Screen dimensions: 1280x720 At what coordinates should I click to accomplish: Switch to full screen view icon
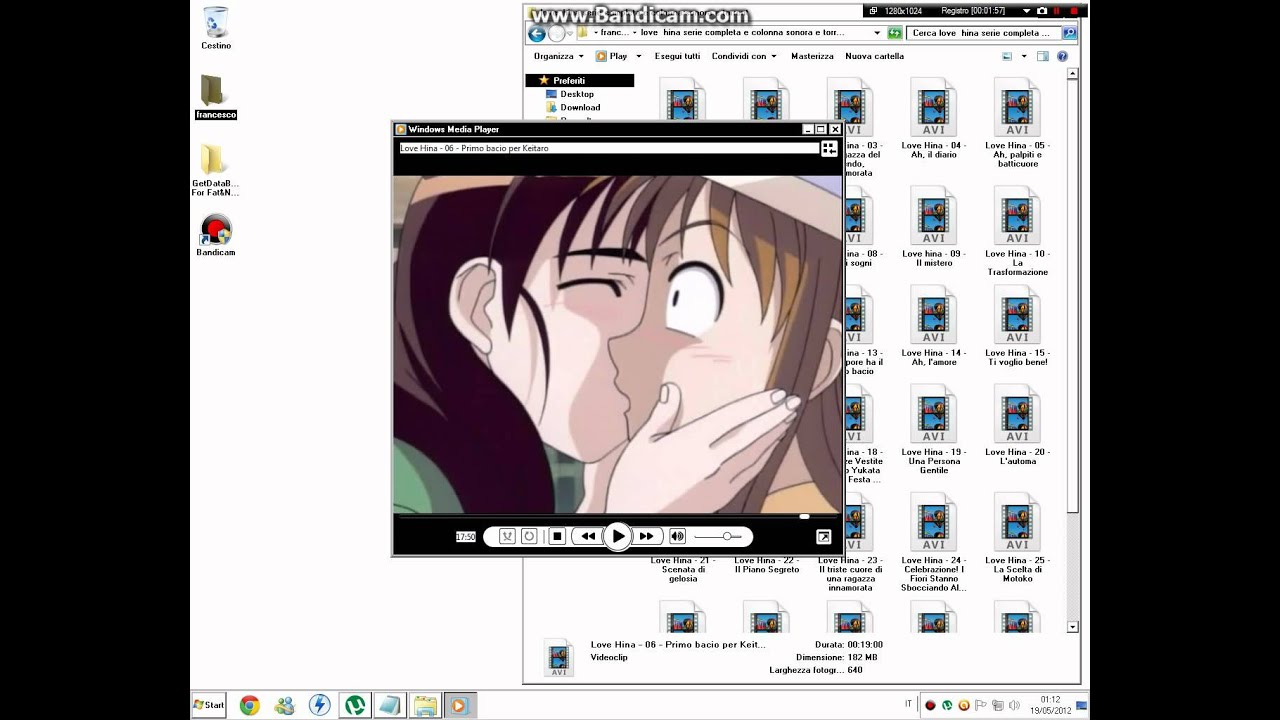[x=824, y=537]
